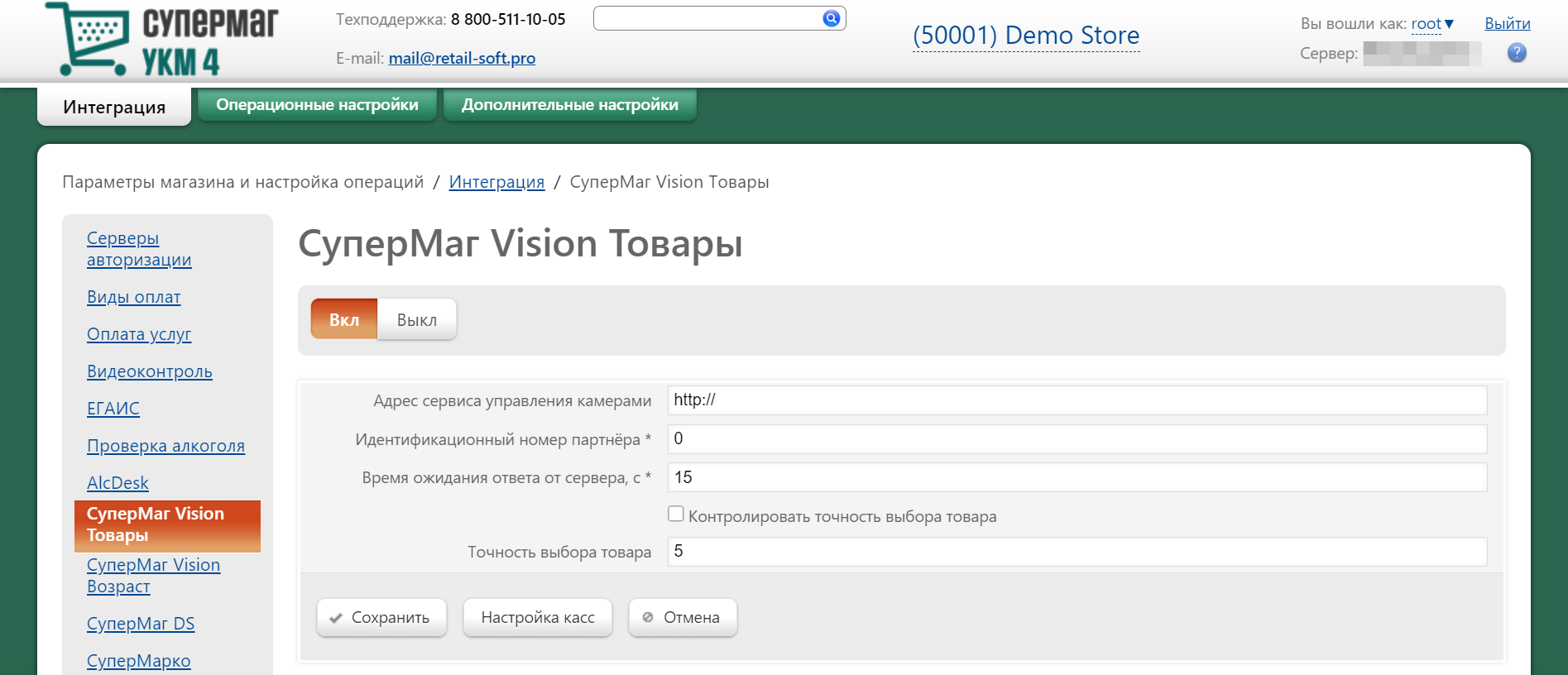The height and width of the screenshot is (675, 1568).
Task: Open the Интеграция tab
Action: (114, 107)
